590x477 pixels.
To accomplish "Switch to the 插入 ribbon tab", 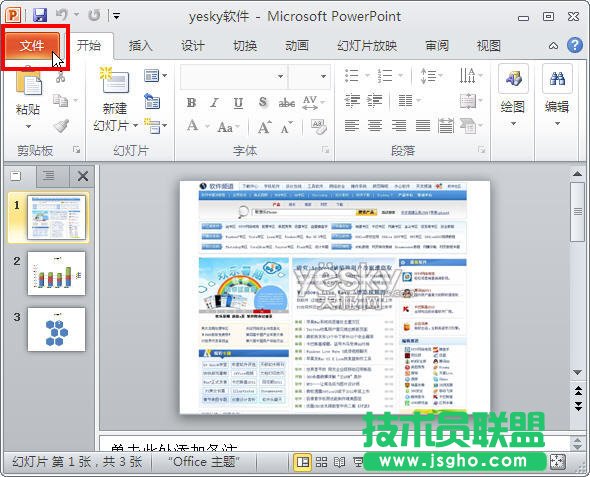I will (140, 46).
